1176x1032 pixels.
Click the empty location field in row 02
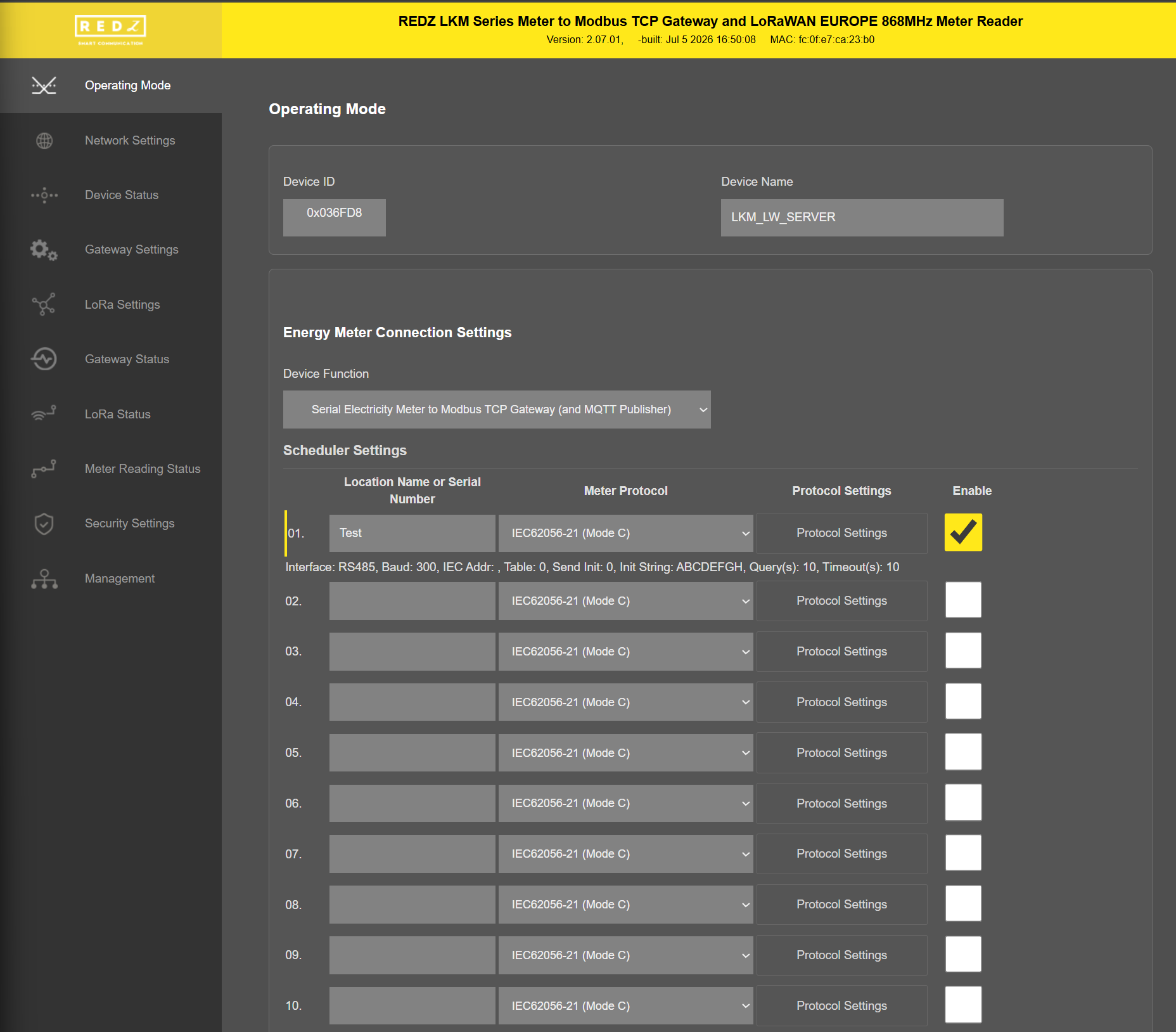pos(412,601)
